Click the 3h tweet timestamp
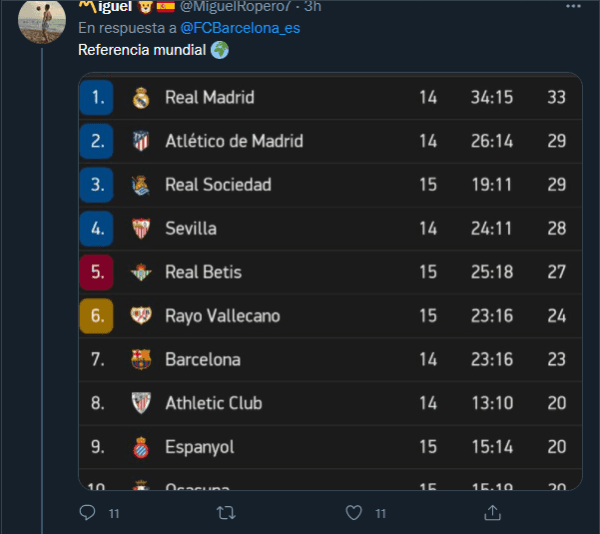The width and height of the screenshot is (600, 534). coord(312,7)
